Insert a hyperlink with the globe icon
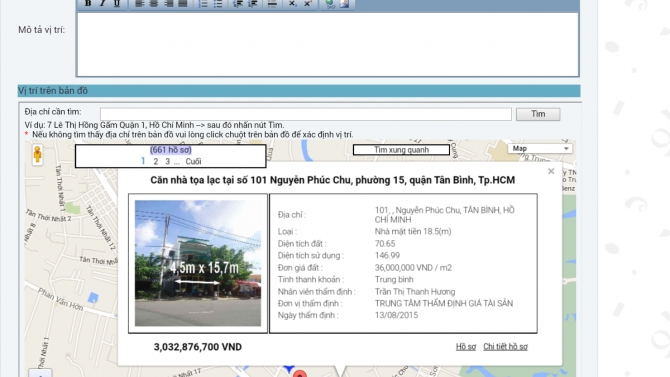The image size is (670, 377). [x=329, y=3]
